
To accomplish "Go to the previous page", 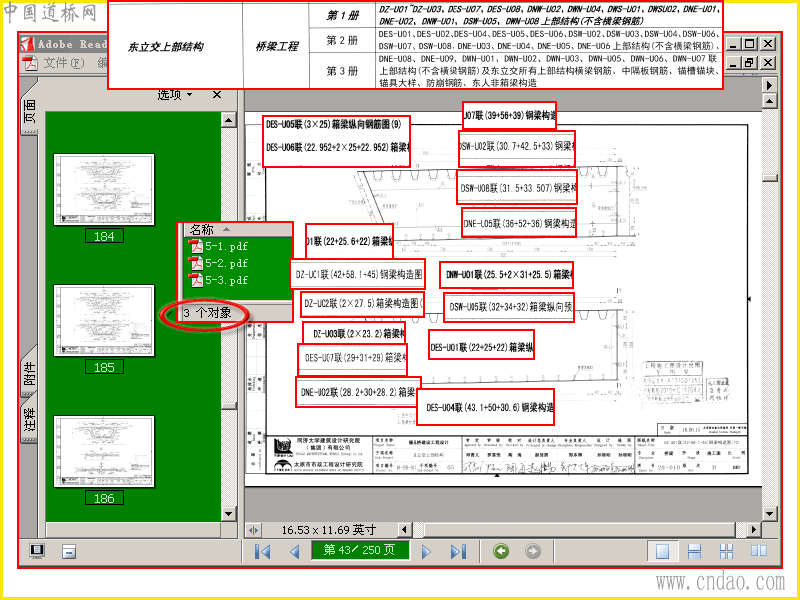I will point(294,552).
